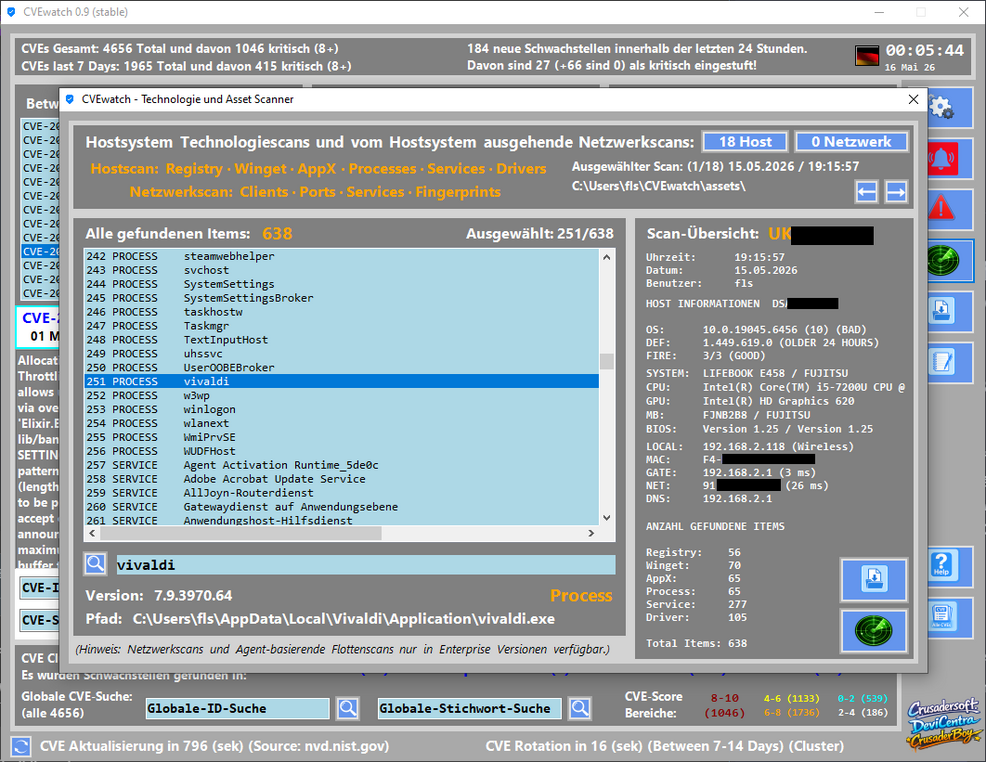This screenshot has height=762, width=986.
Task: Click horizontal scrollbar right arrow in list
Action: click(591, 533)
